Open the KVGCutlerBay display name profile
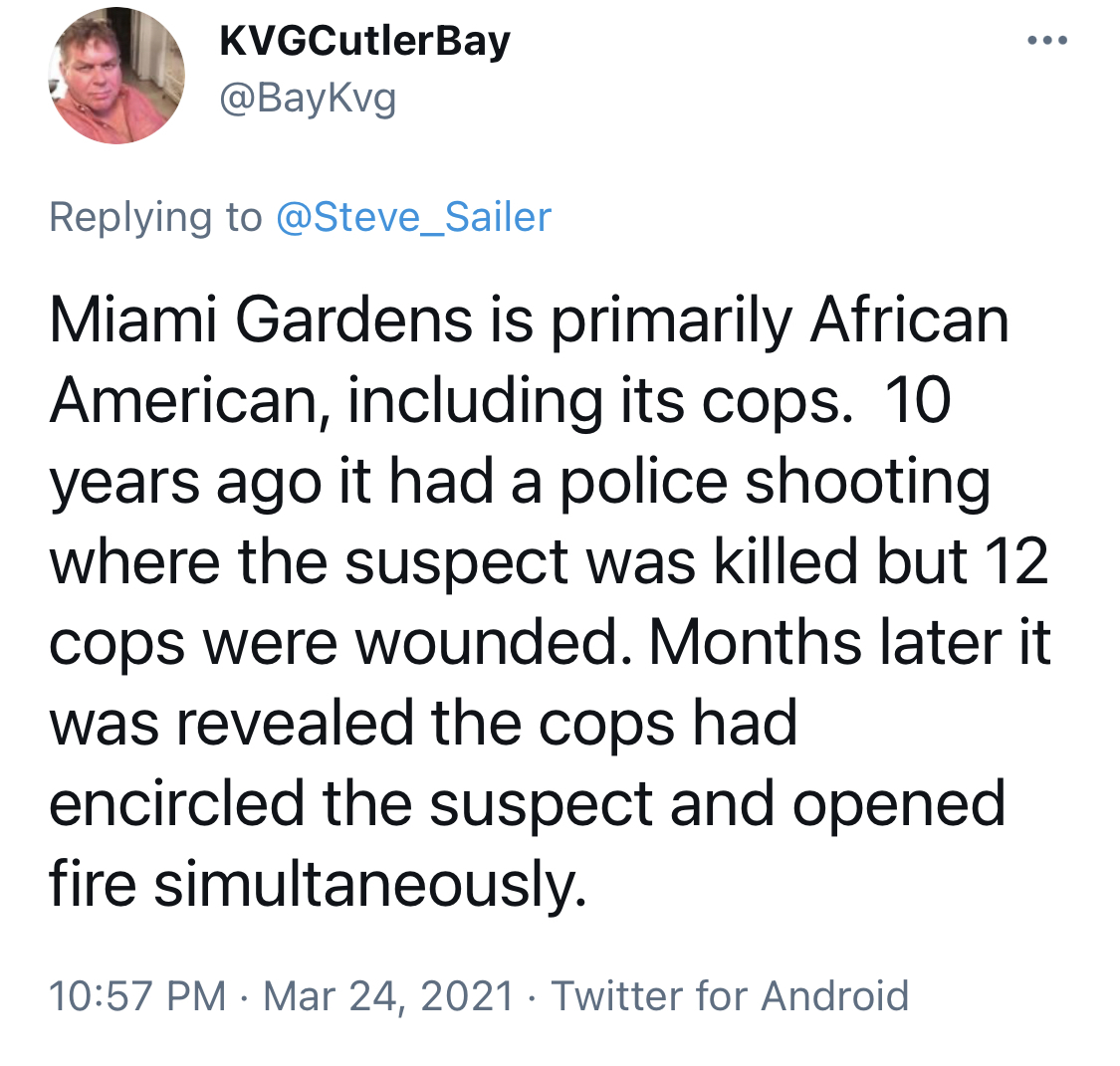Image resolution: width=1120 pixels, height=1066 pixels. pyautogui.click(x=365, y=42)
